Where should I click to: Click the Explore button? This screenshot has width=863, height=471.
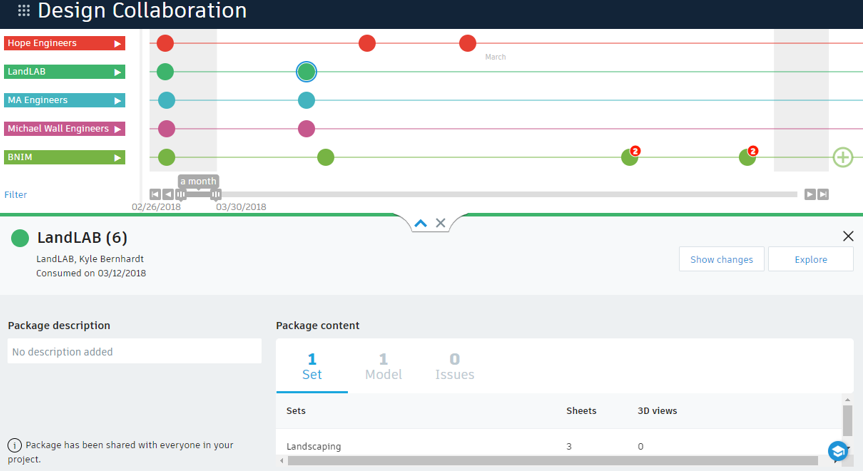click(x=811, y=259)
